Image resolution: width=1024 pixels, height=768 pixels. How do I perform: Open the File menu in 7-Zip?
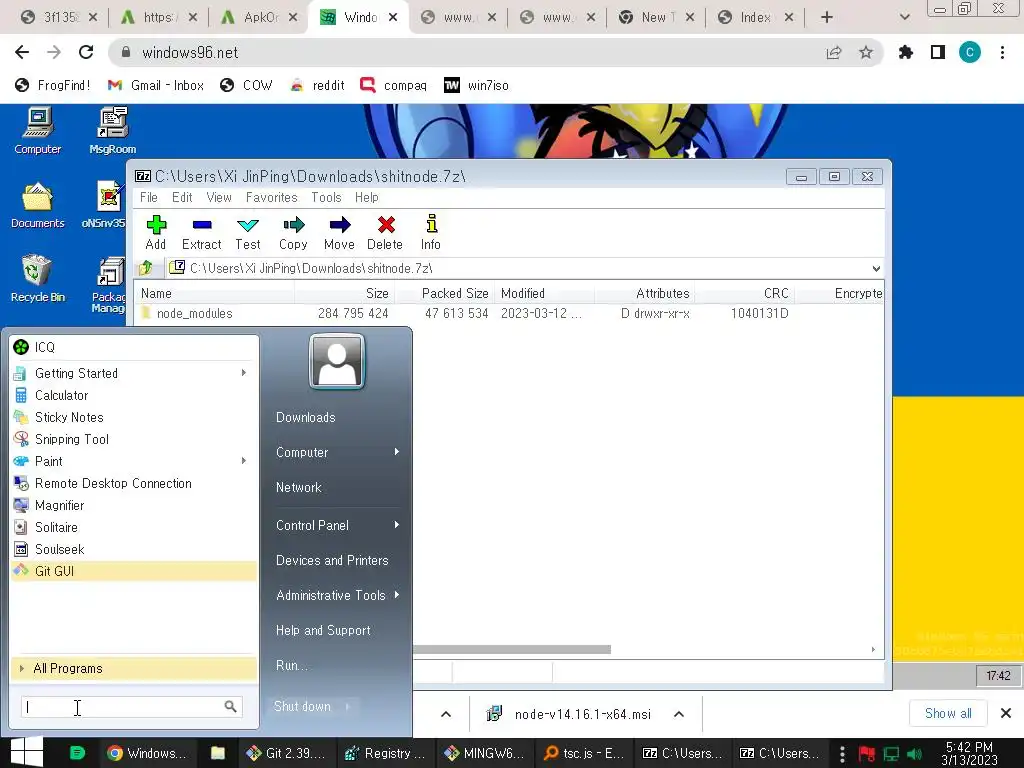(149, 197)
